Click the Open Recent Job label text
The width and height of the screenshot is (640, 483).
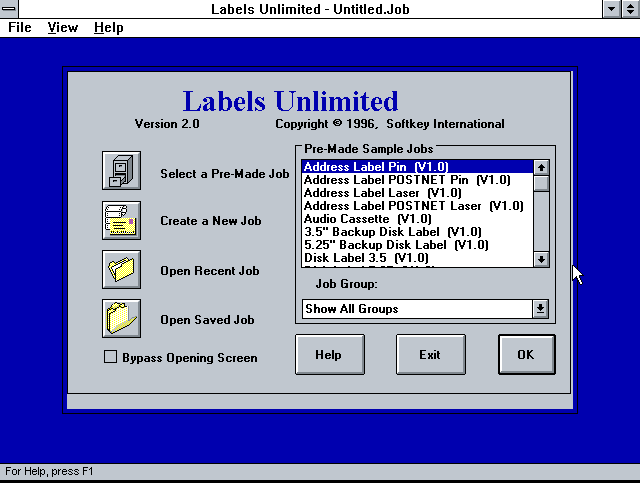point(209,271)
